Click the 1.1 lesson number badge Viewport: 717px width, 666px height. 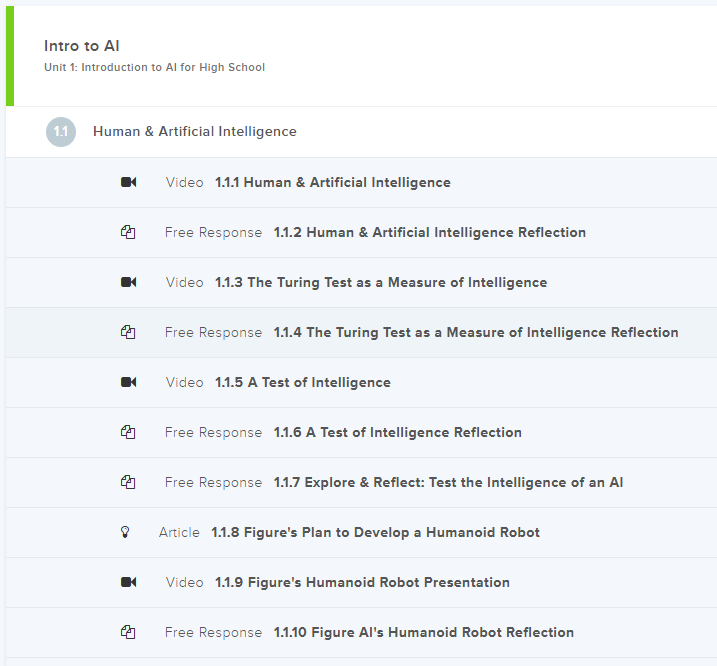pyautogui.click(x=61, y=132)
